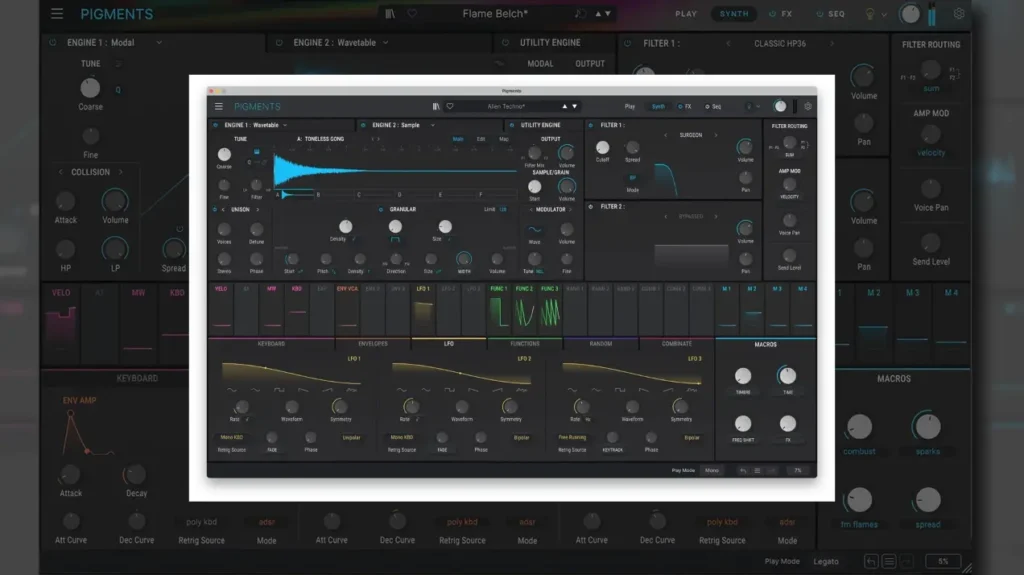Open gear settings in background Pigments window
Image resolution: width=1024 pixels, height=575 pixels.
[x=959, y=14]
